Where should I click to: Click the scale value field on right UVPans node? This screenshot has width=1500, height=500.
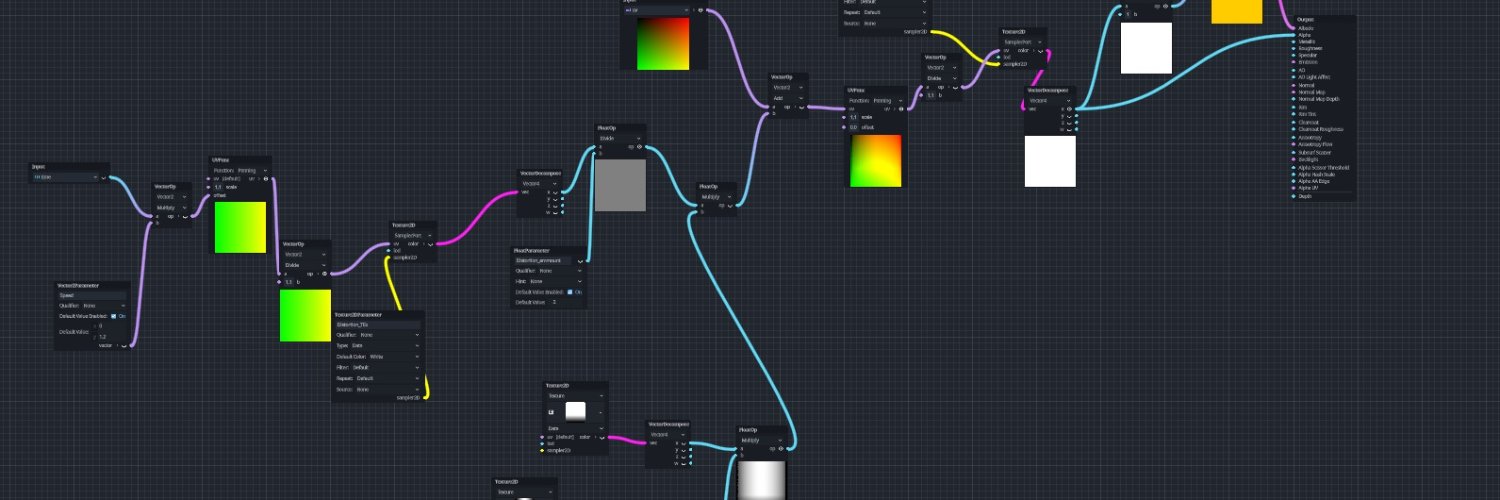pyautogui.click(x=853, y=117)
